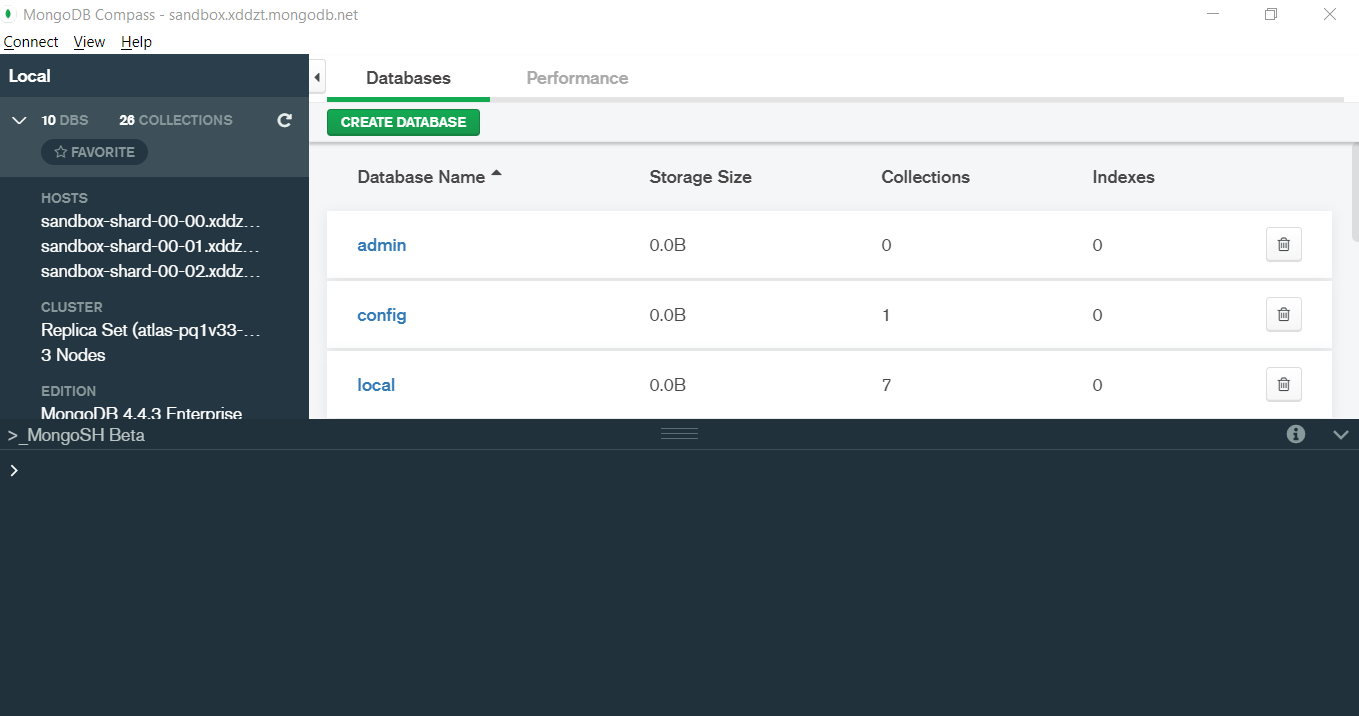The height and width of the screenshot is (716, 1359).
Task: Select host sandbox-shard-00-00 in sidebar
Action: [150, 221]
